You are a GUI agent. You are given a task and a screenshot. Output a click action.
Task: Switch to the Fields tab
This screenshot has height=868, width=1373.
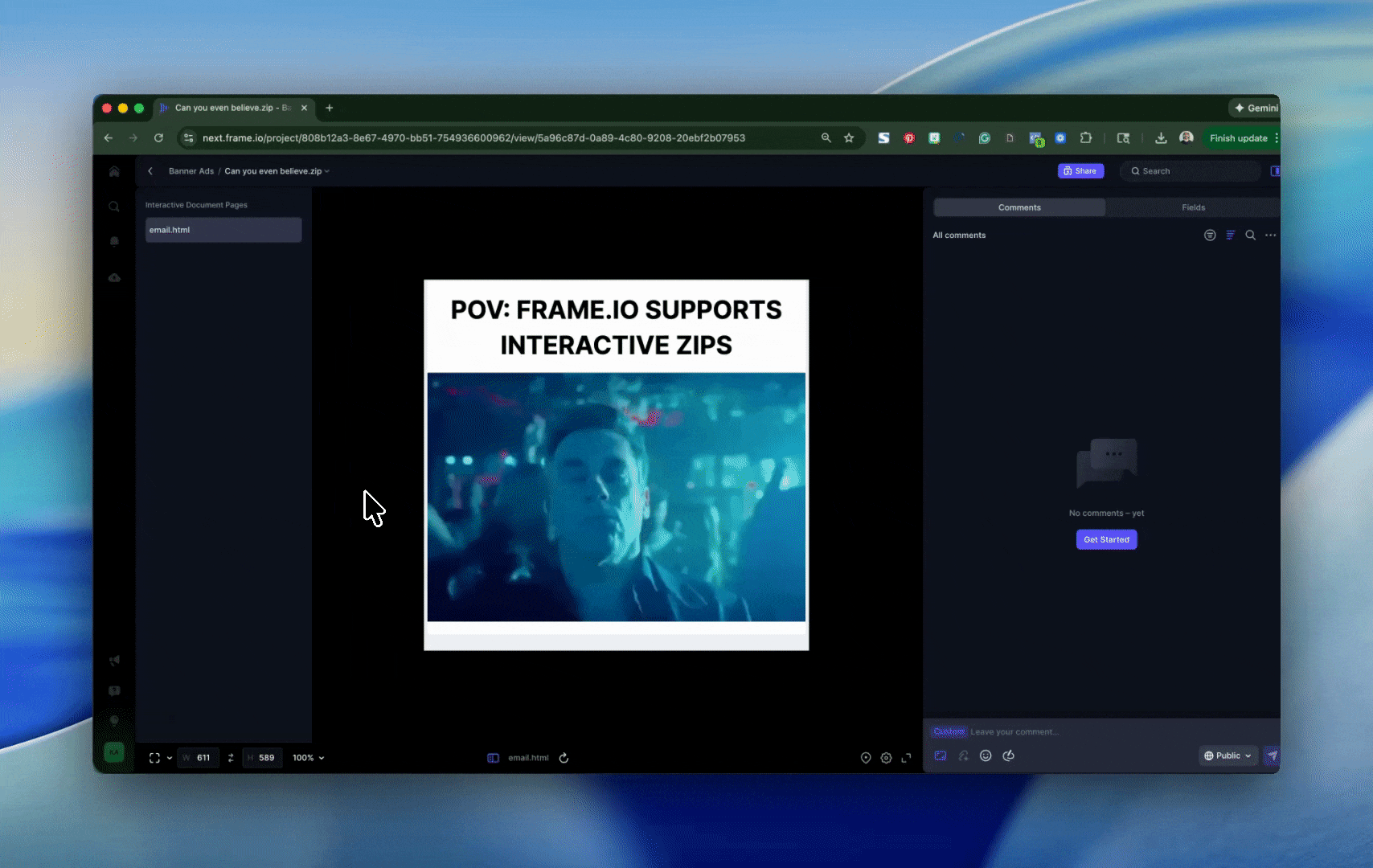(1193, 207)
